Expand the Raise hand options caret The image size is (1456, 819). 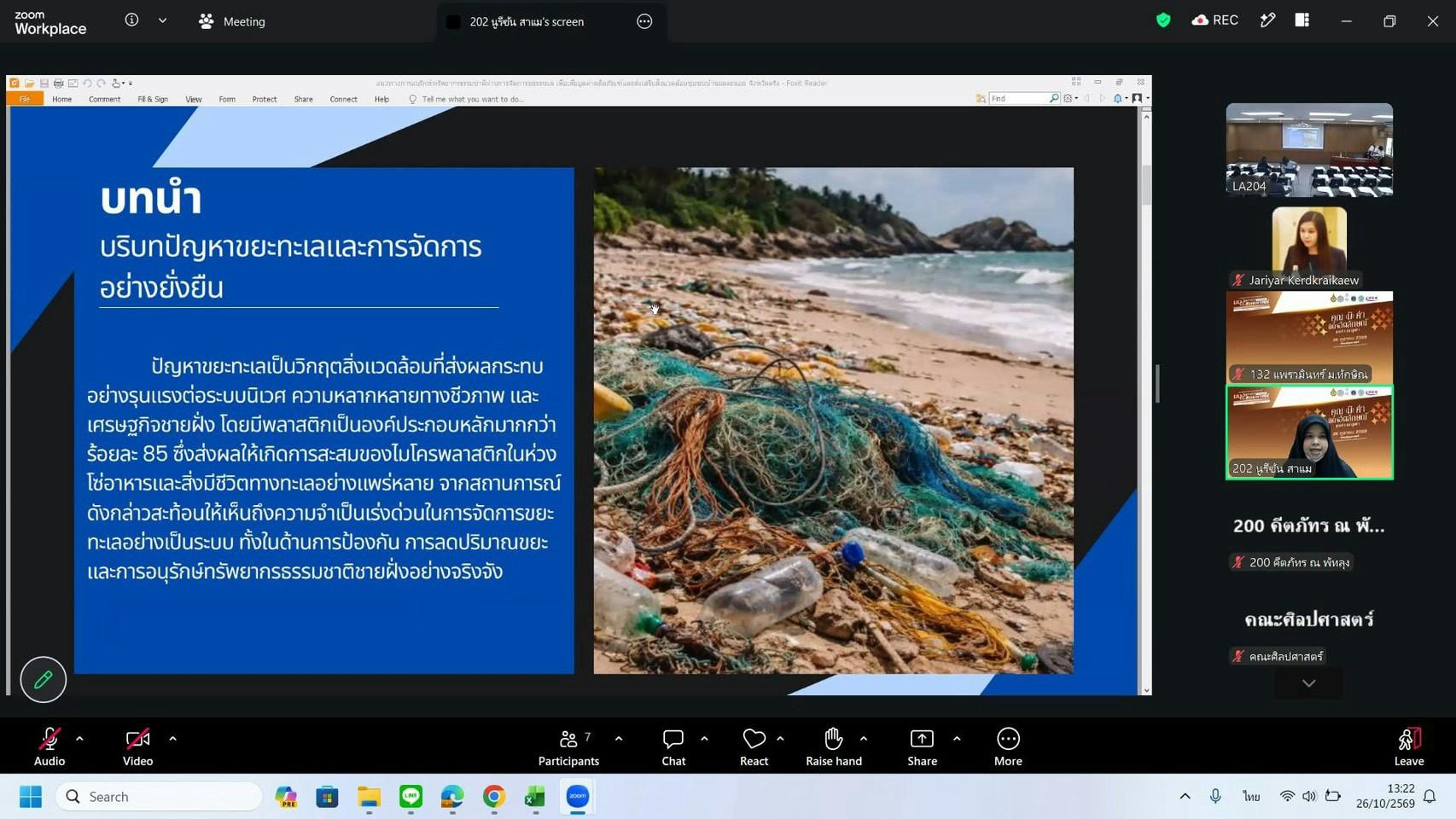tap(864, 739)
